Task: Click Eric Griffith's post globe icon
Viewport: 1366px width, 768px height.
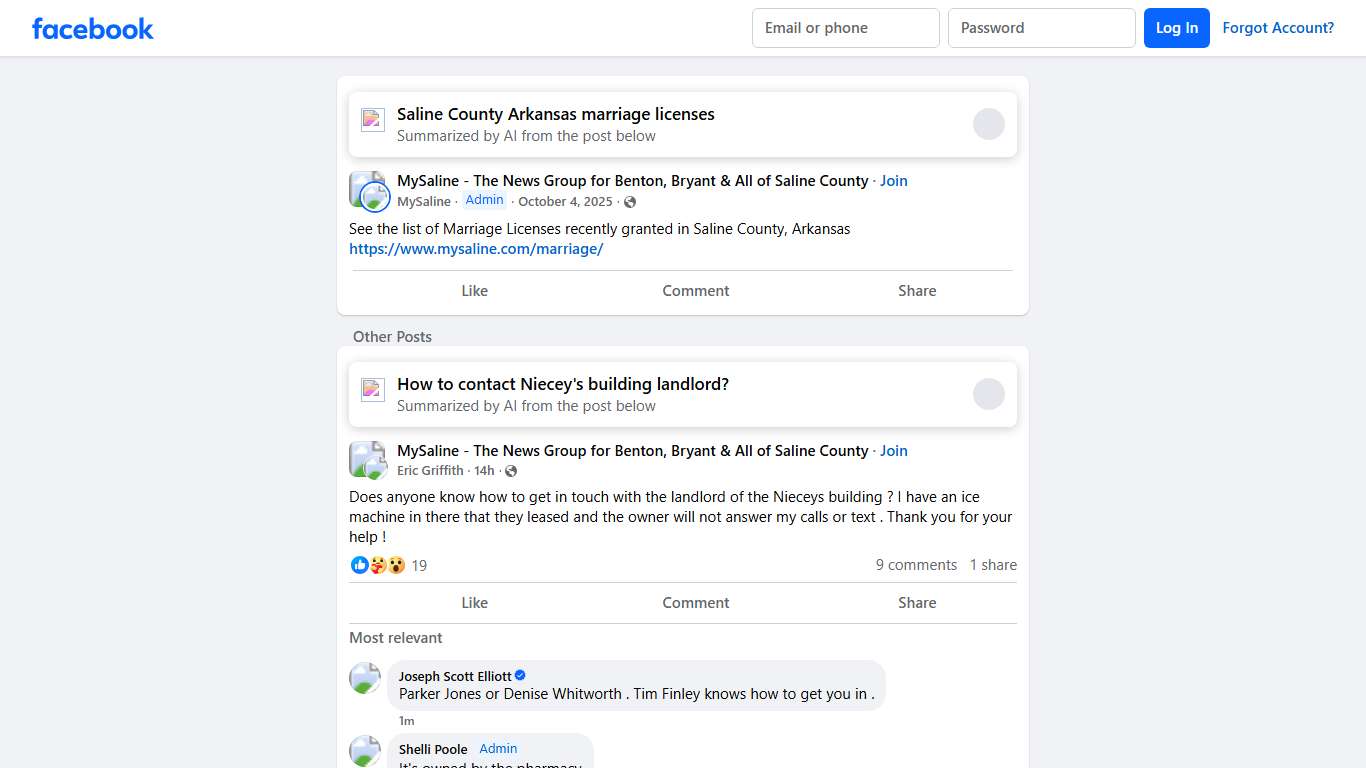Action: [x=510, y=470]
